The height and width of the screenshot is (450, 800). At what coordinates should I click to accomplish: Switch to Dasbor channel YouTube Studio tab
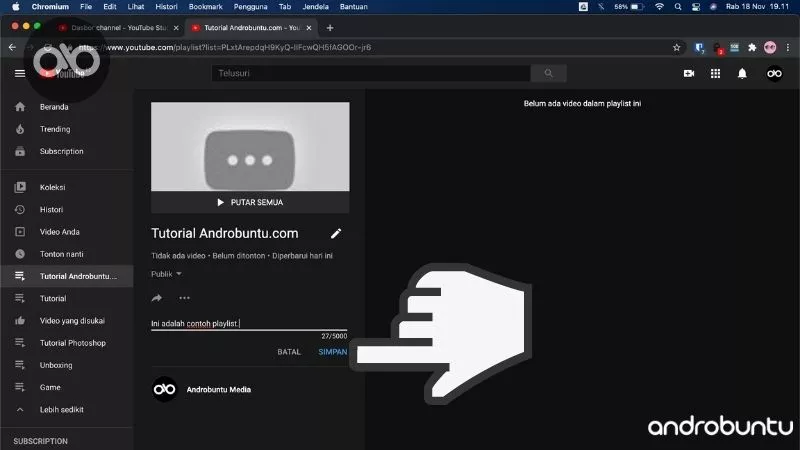[118, 28]
